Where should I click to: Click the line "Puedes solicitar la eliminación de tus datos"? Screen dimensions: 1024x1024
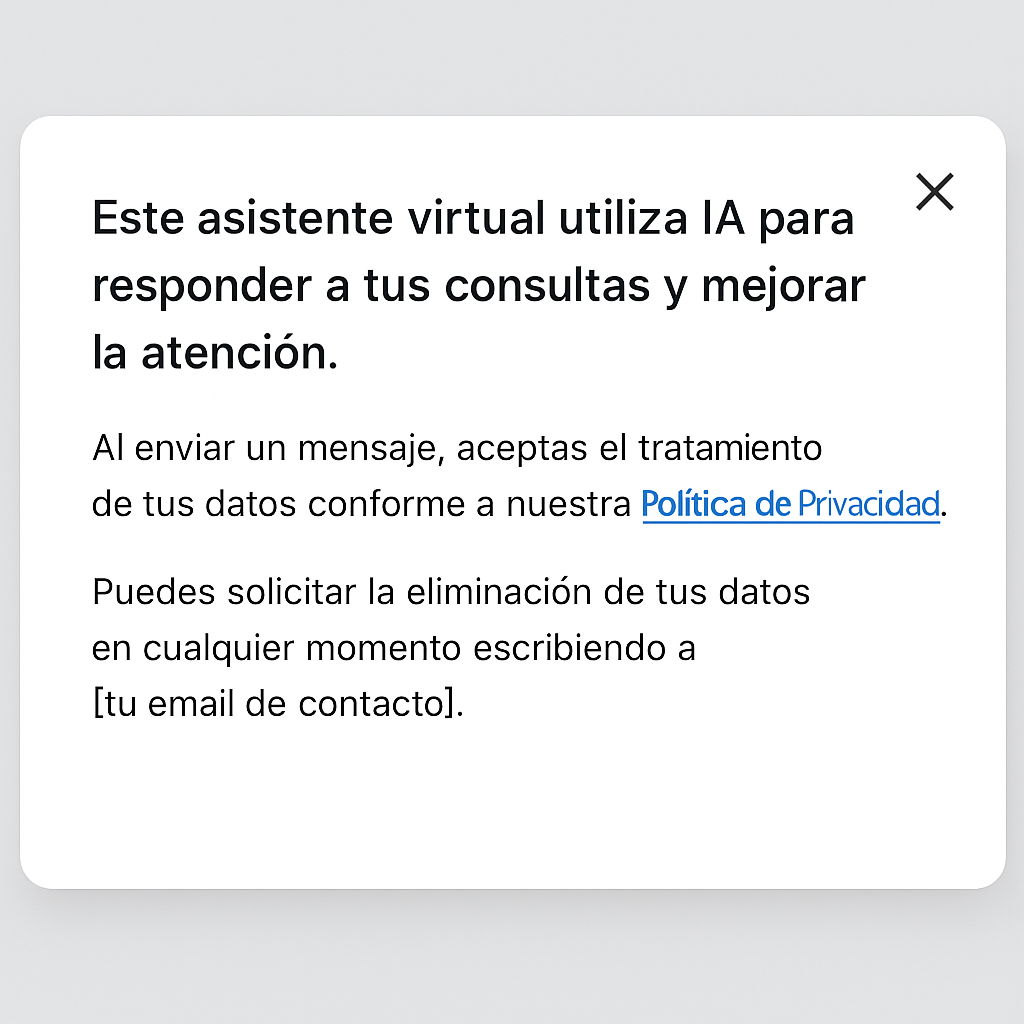coord(451,592)
